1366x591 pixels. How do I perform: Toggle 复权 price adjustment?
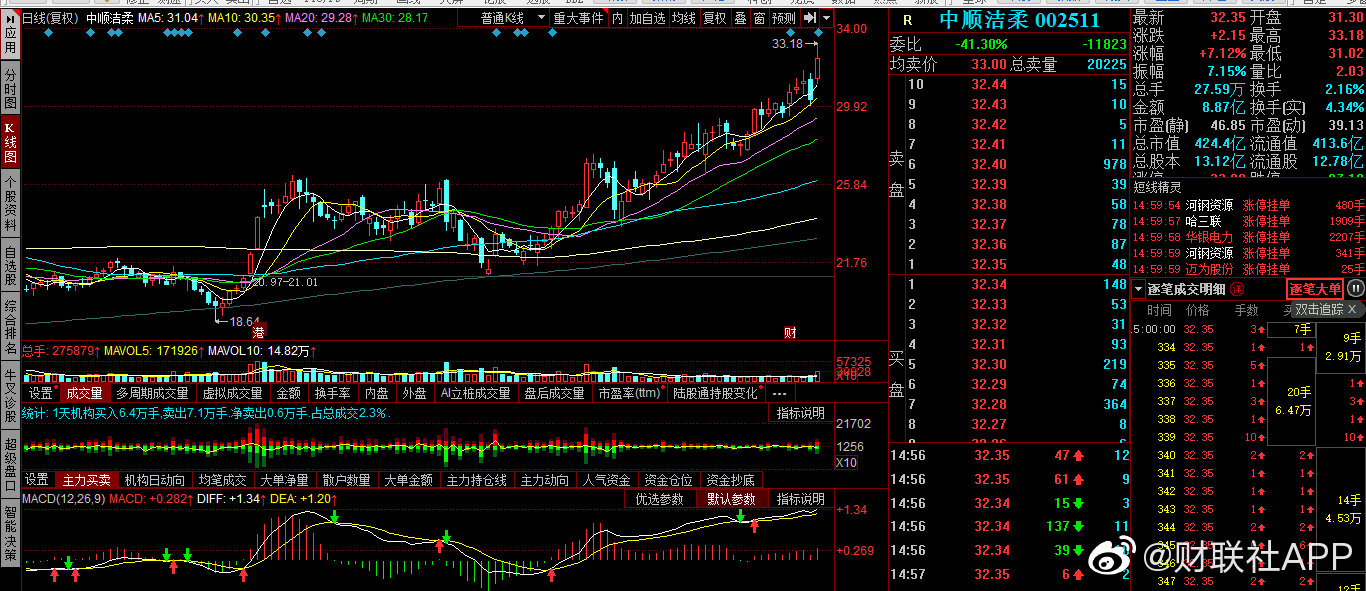coord(714,18)
